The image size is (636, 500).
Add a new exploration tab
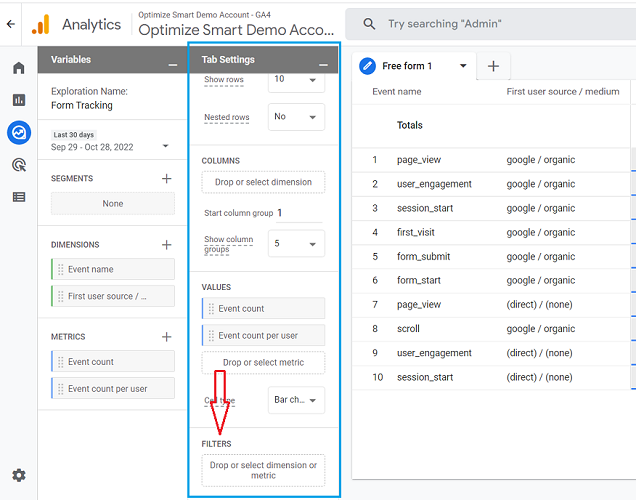tap(493, 66)
